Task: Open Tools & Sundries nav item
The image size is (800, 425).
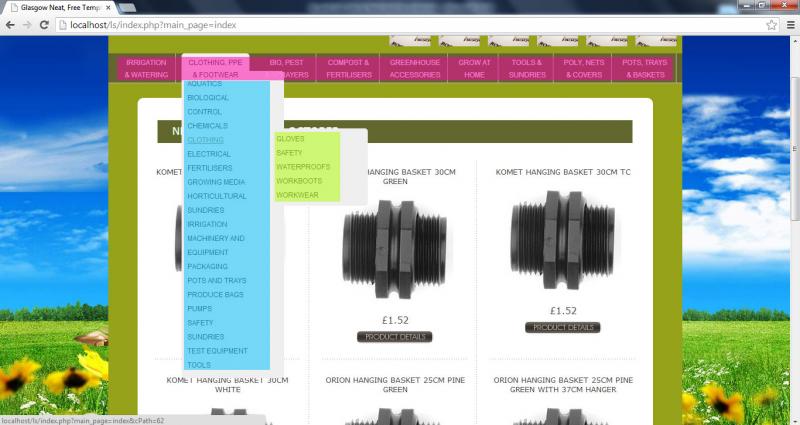Action: pos(527,68)
